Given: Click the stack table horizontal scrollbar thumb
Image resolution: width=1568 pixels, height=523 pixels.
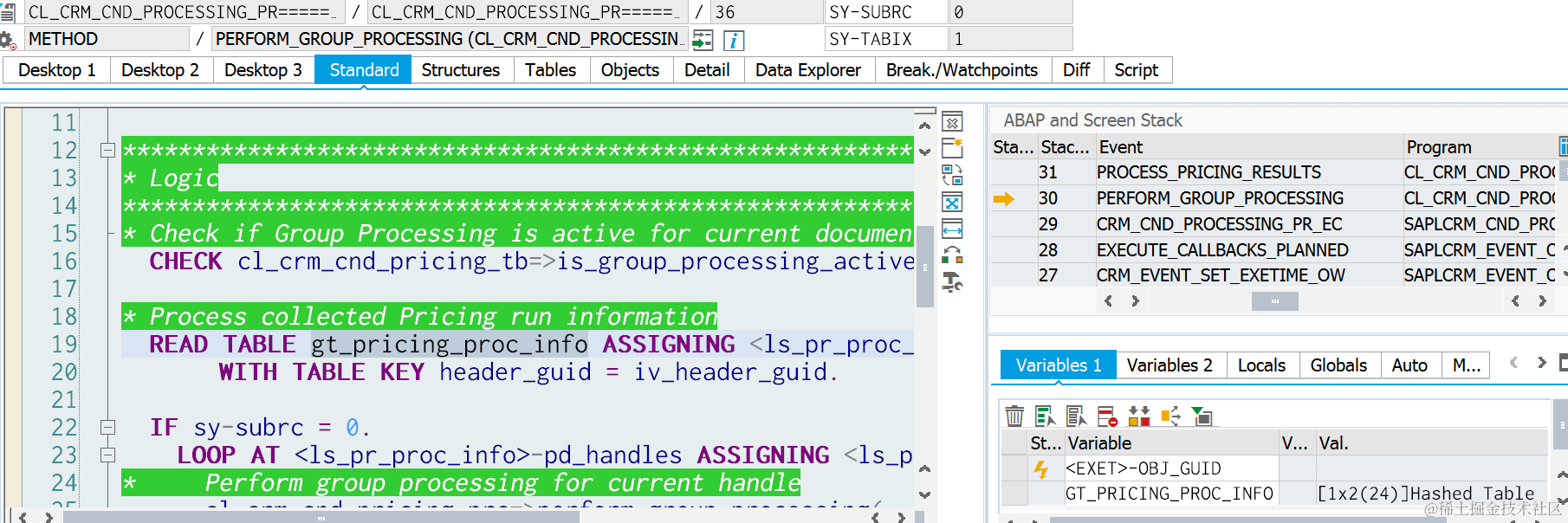Looking at the screenshot, I should [x=1274, y=301].
